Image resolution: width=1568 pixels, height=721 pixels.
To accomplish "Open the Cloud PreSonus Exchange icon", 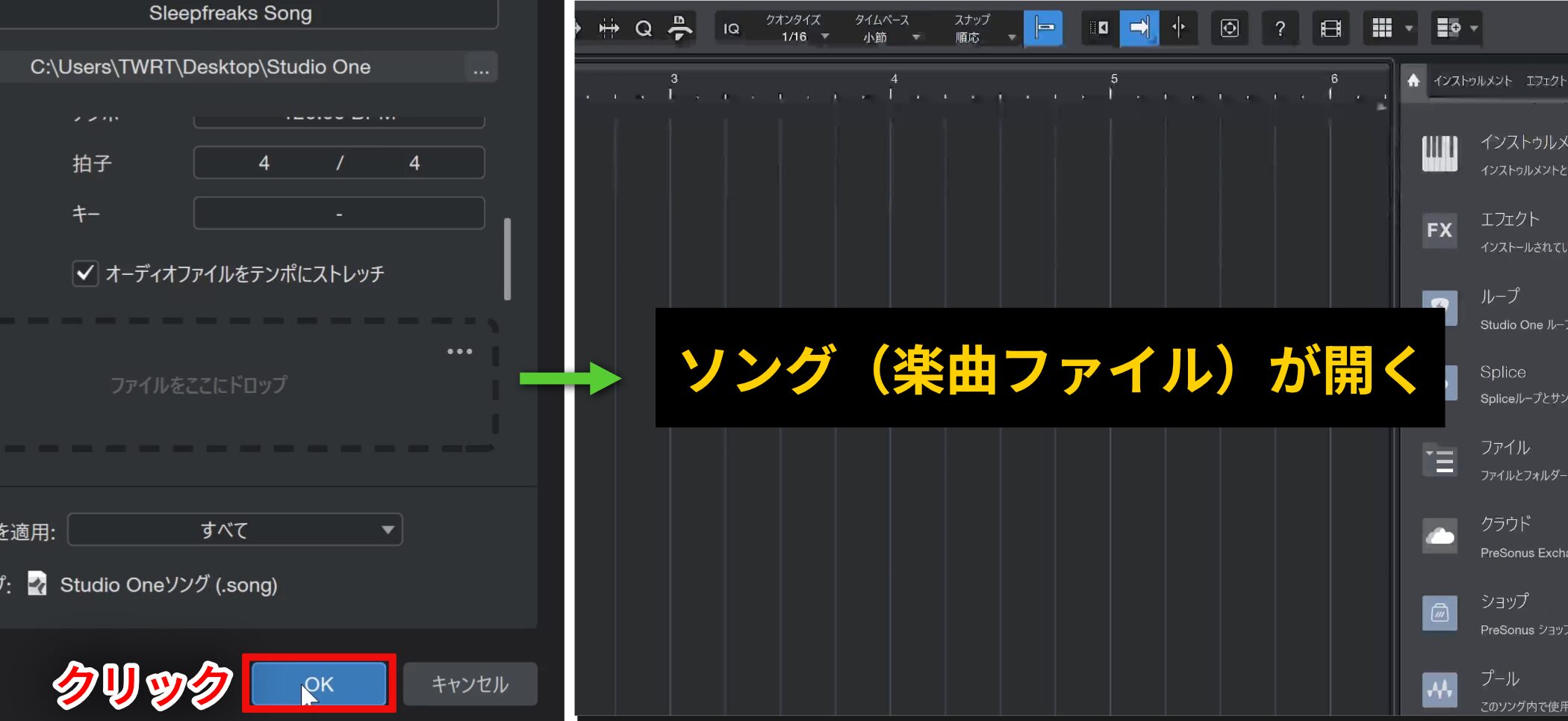I will [1439, 536].
